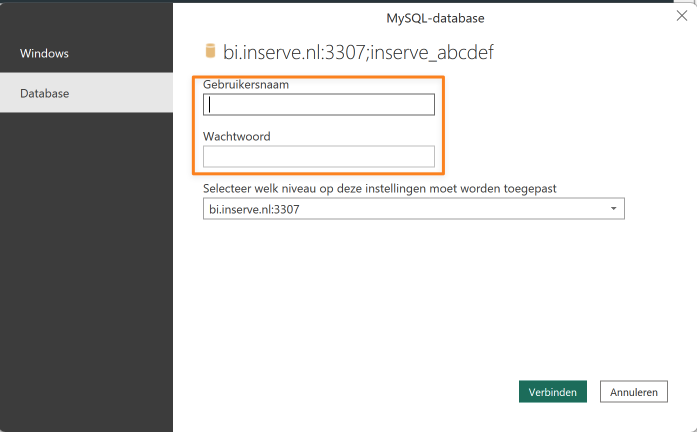697x432 pixels.
Task: Open the bi.inserve.nl:3307 level dropdown
Action: tap(413, 209)
